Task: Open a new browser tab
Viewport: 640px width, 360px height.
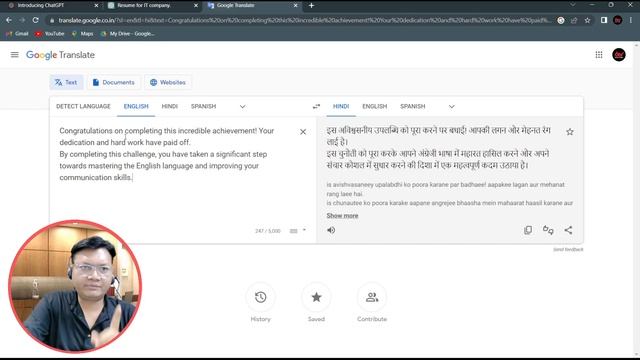Action: click(x=311, y=5)
